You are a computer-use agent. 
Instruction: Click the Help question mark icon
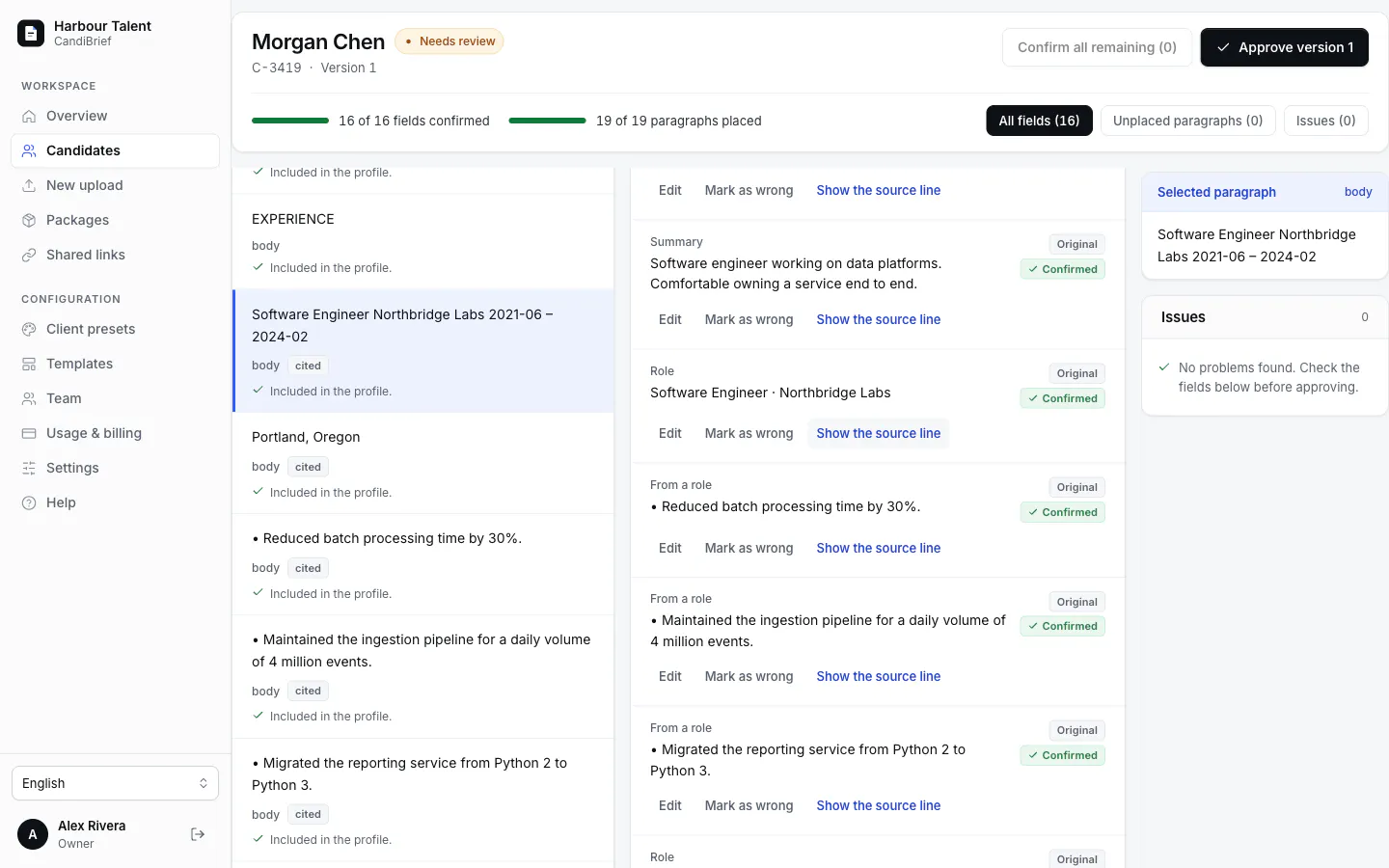29,502
